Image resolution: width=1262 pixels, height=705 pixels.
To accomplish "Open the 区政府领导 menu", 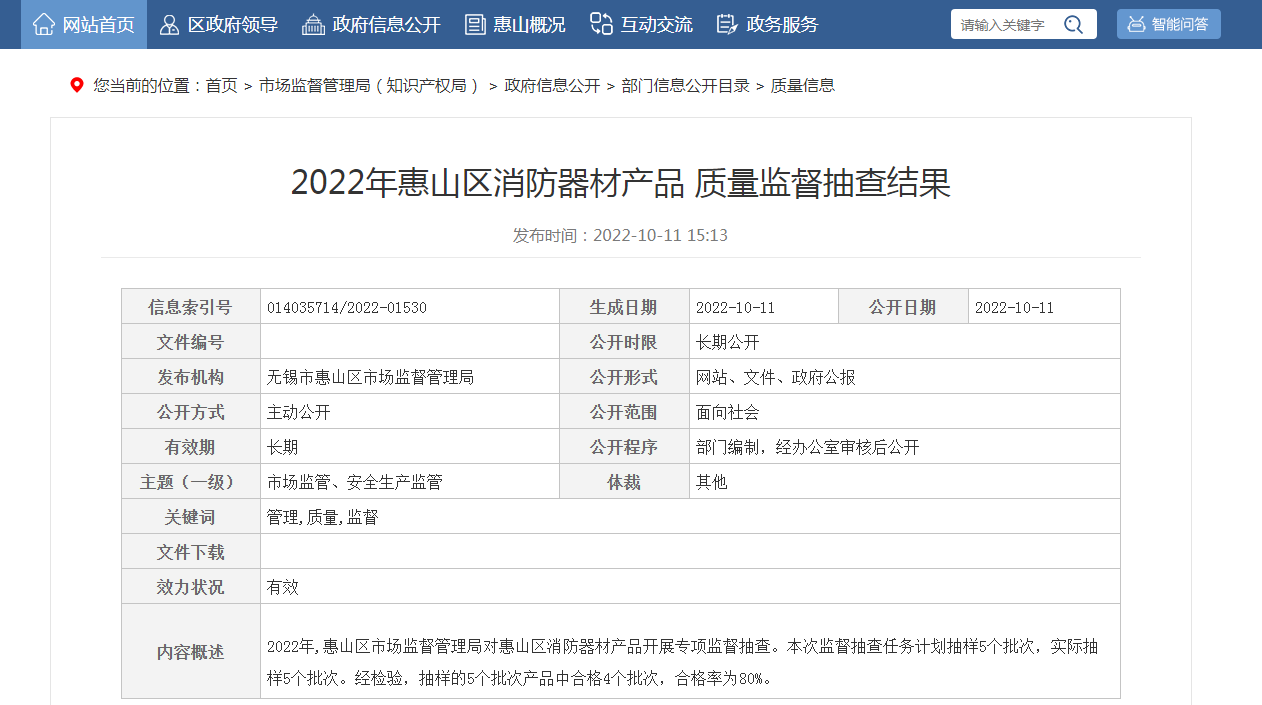I will [x=219, y=24].
